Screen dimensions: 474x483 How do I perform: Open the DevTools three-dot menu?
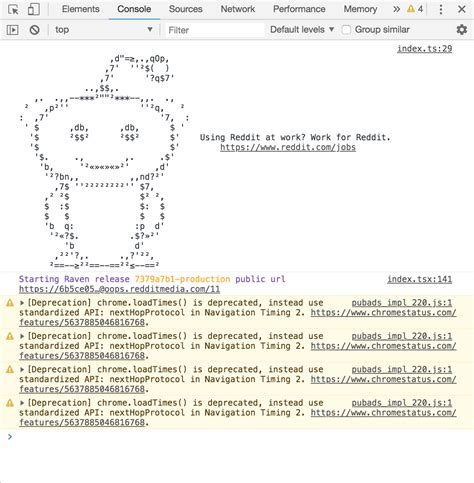pyautogui.click(x=441, y=9)
